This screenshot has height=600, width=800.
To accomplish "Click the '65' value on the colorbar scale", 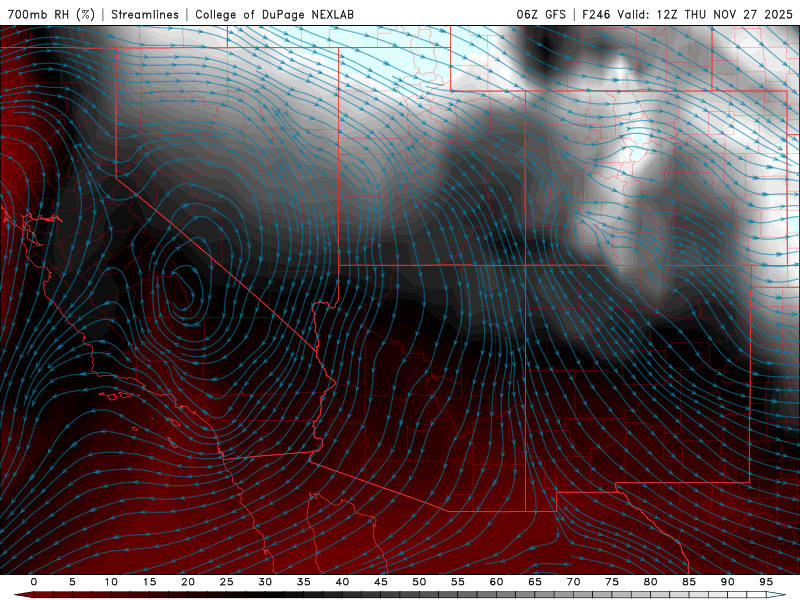I will 535,582.
